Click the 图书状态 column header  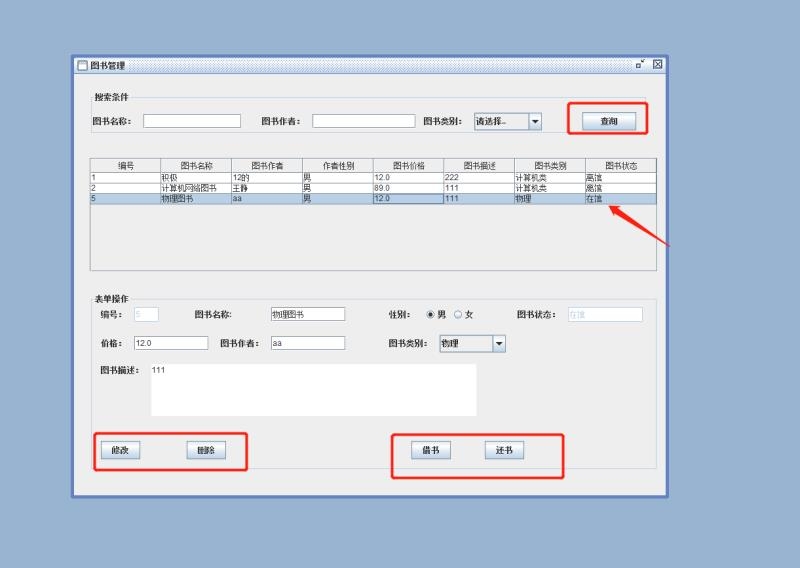pos(621,166)
